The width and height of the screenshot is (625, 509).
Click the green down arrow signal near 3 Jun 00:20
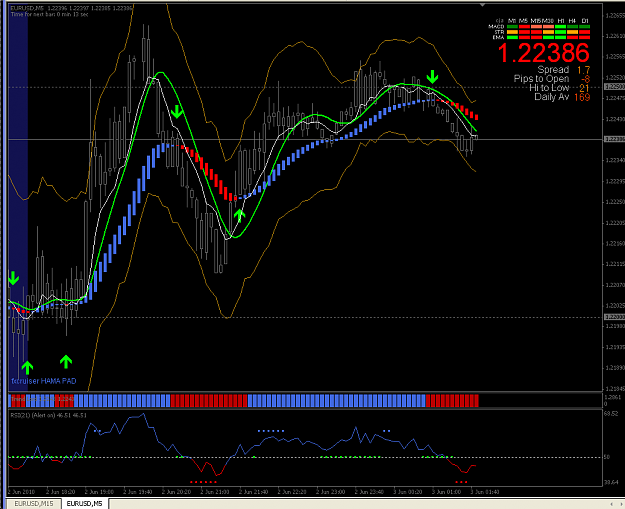pyautogui.click(x=432, y=77)
